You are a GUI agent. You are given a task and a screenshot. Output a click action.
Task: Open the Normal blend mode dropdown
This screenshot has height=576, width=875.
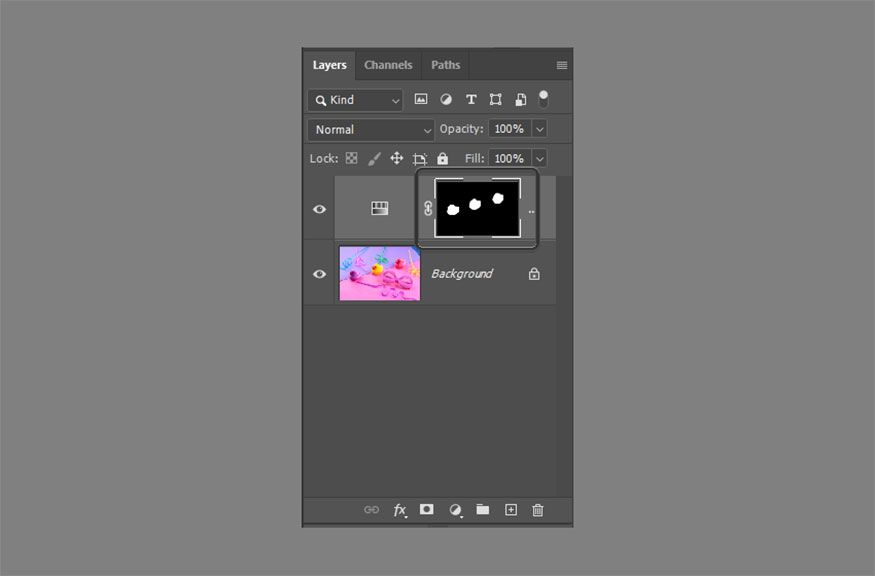[371, 130]
